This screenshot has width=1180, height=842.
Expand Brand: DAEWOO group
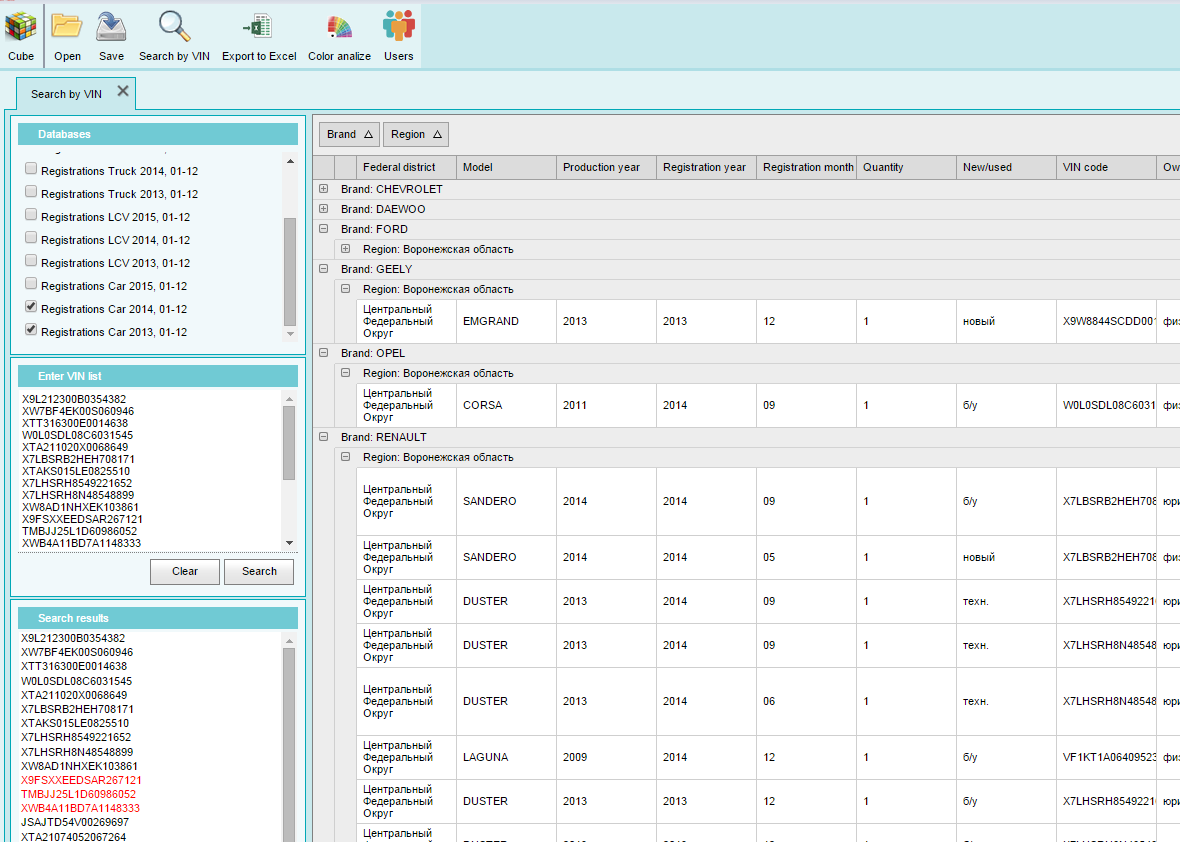(x=324, y=208)
